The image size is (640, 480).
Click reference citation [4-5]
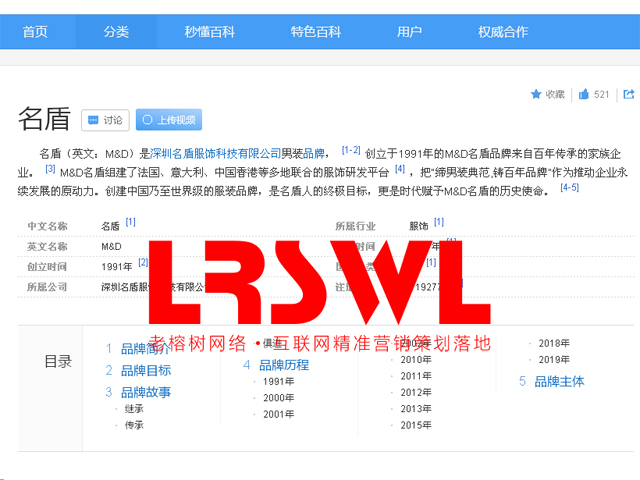click(x=569, y=187)
